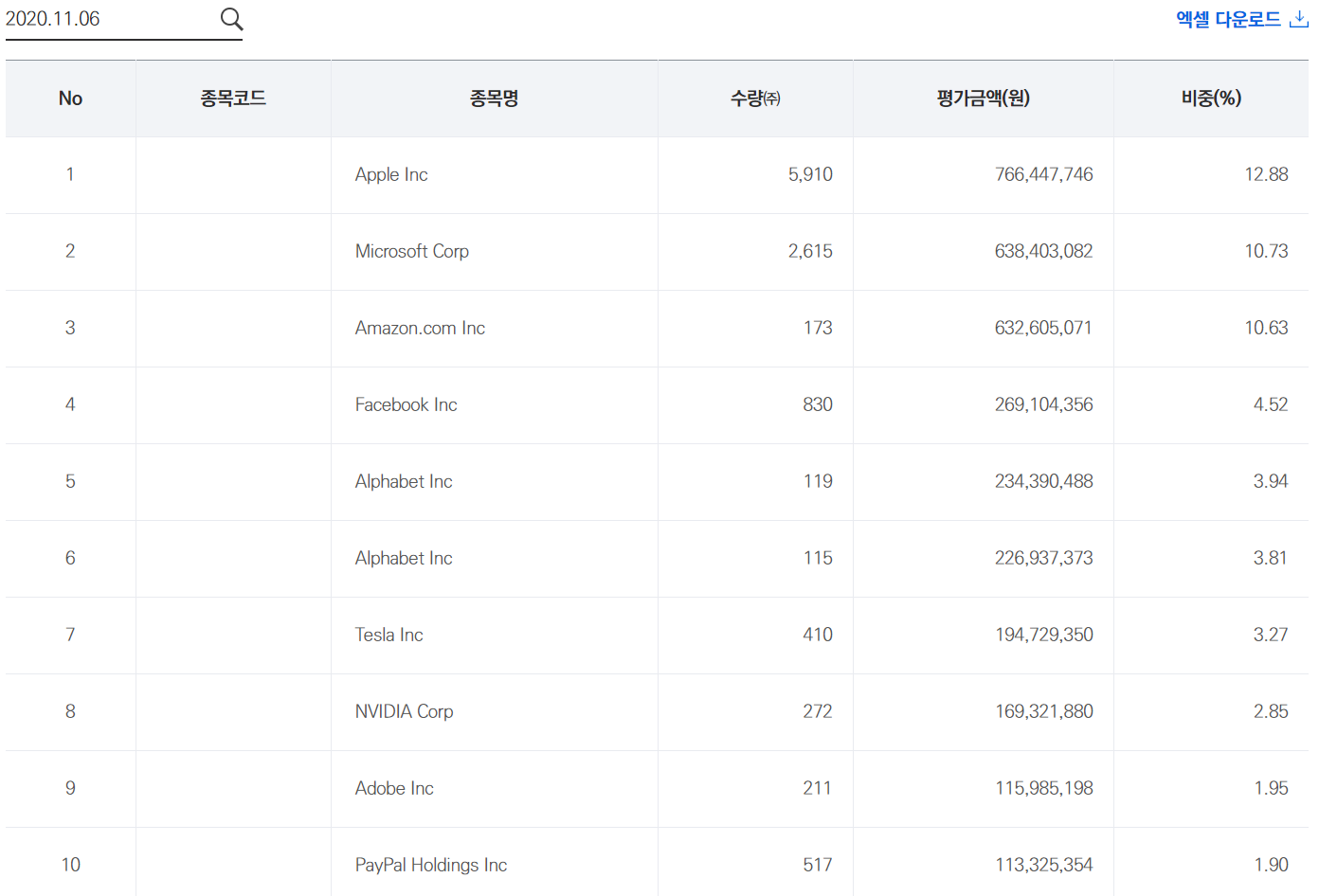
Task: Click PayPal's quantity 517
Action: click(x=818, y=865)
